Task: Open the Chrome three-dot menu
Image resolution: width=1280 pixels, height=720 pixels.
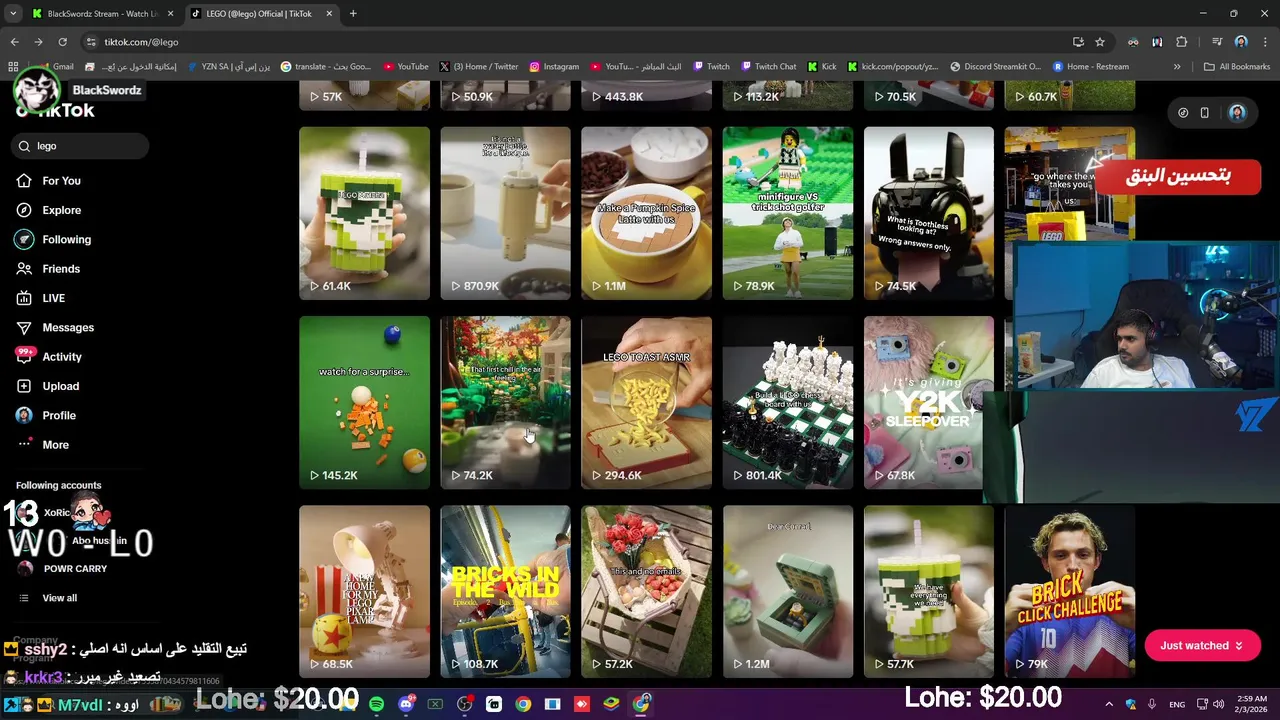Action: (1265, 42)
